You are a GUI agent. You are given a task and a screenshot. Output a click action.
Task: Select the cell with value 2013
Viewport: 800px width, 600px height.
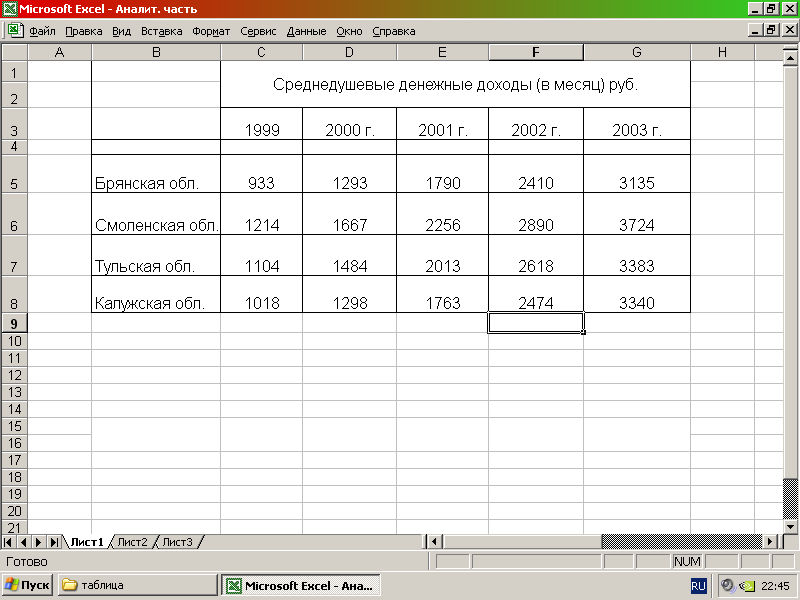pyautogui.click(x=442, y=255)
